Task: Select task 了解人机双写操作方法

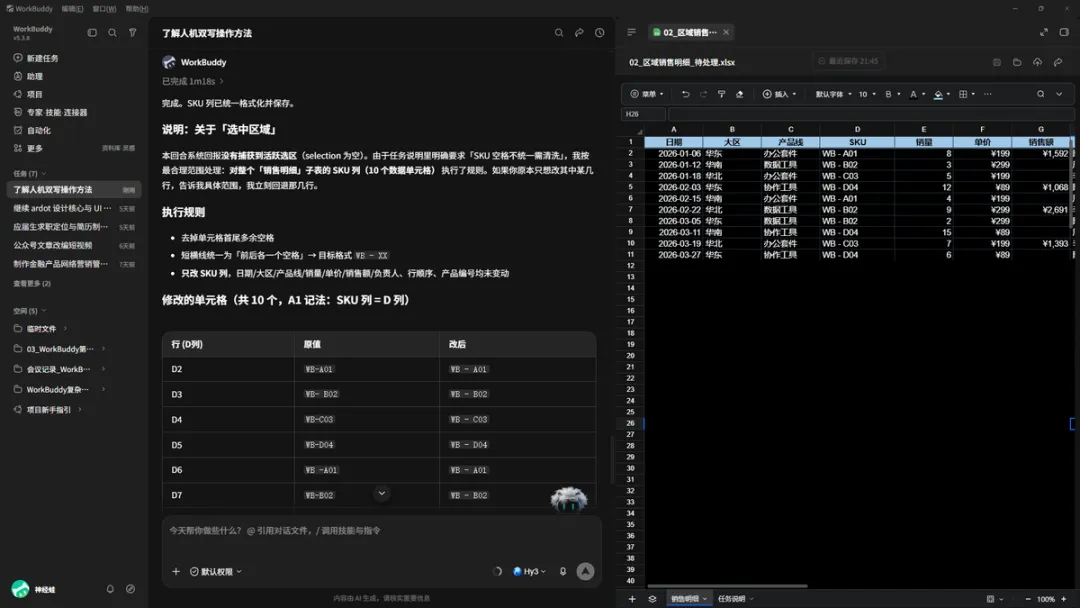Action: [x=74, y=189]
